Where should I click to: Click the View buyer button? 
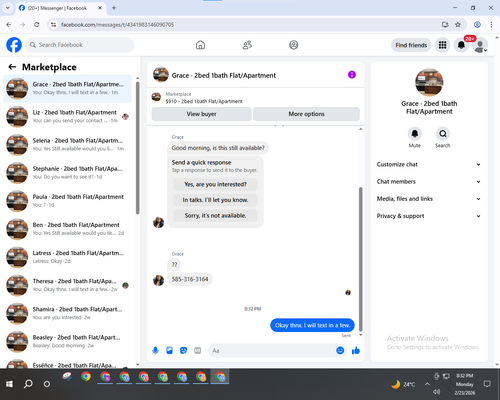(x=201, y=114)
